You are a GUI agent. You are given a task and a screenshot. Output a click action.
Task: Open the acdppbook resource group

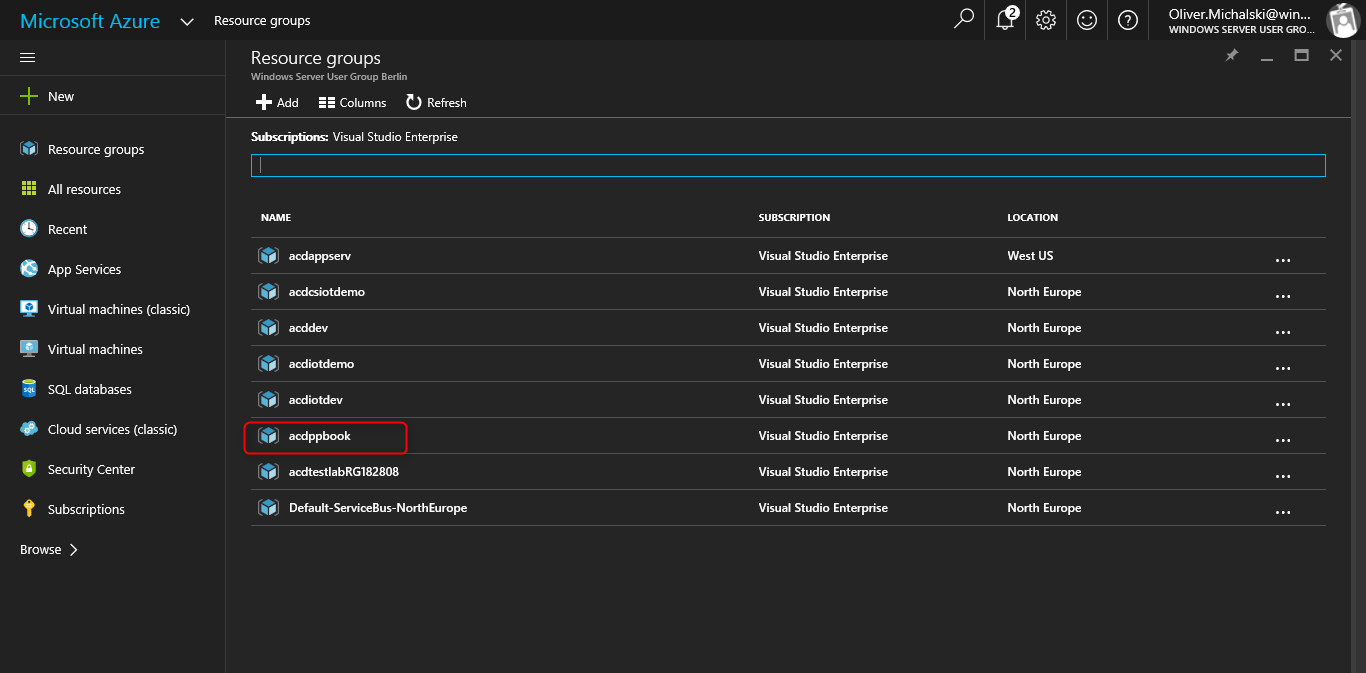(x=319, y=436)
